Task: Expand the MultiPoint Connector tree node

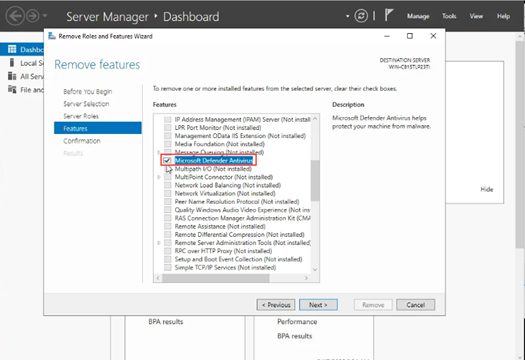Action: click(x=159, y=177)
